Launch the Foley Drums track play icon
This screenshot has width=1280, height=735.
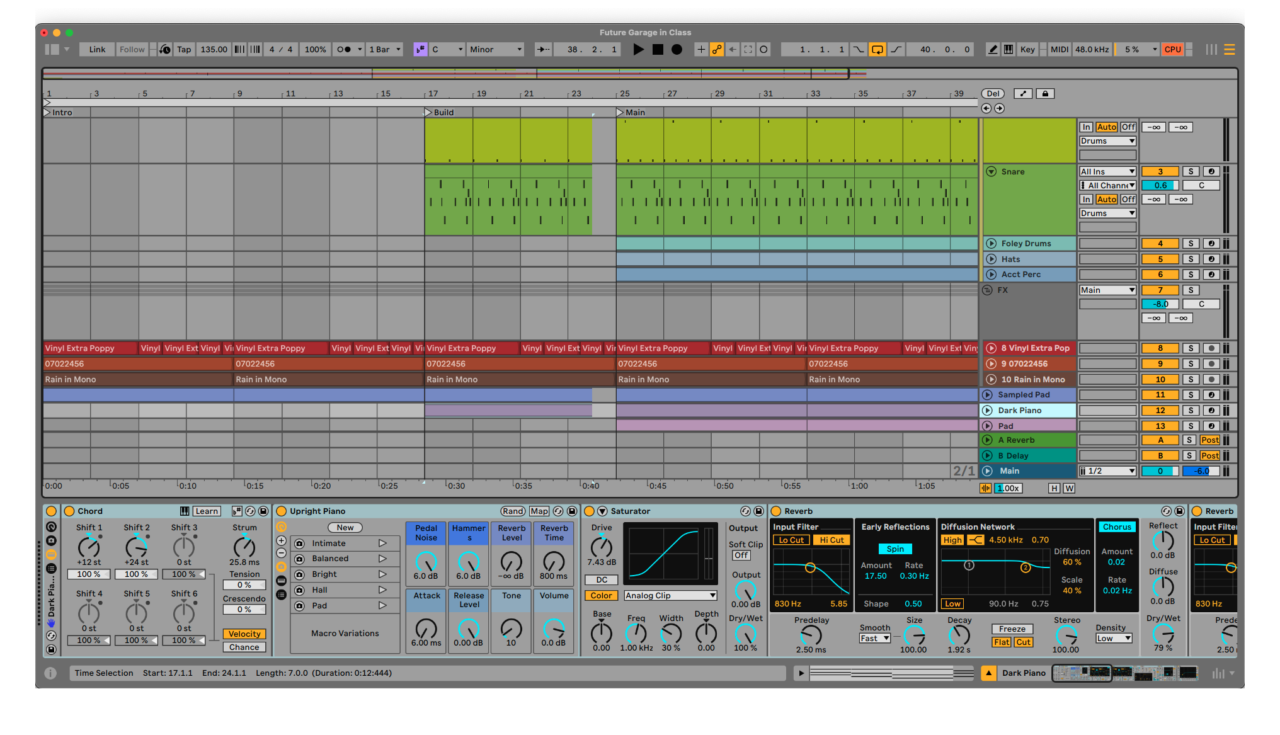coord(991,243)
